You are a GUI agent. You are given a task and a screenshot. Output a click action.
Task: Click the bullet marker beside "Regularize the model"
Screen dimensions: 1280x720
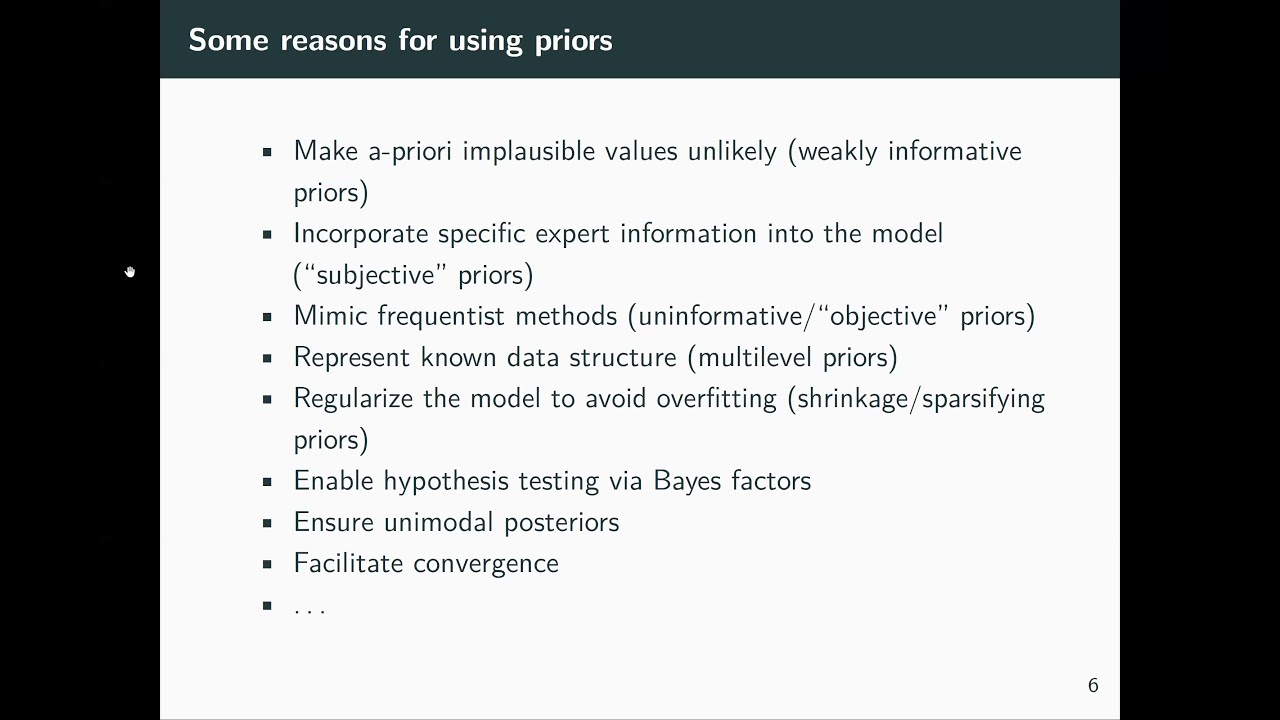267,399
